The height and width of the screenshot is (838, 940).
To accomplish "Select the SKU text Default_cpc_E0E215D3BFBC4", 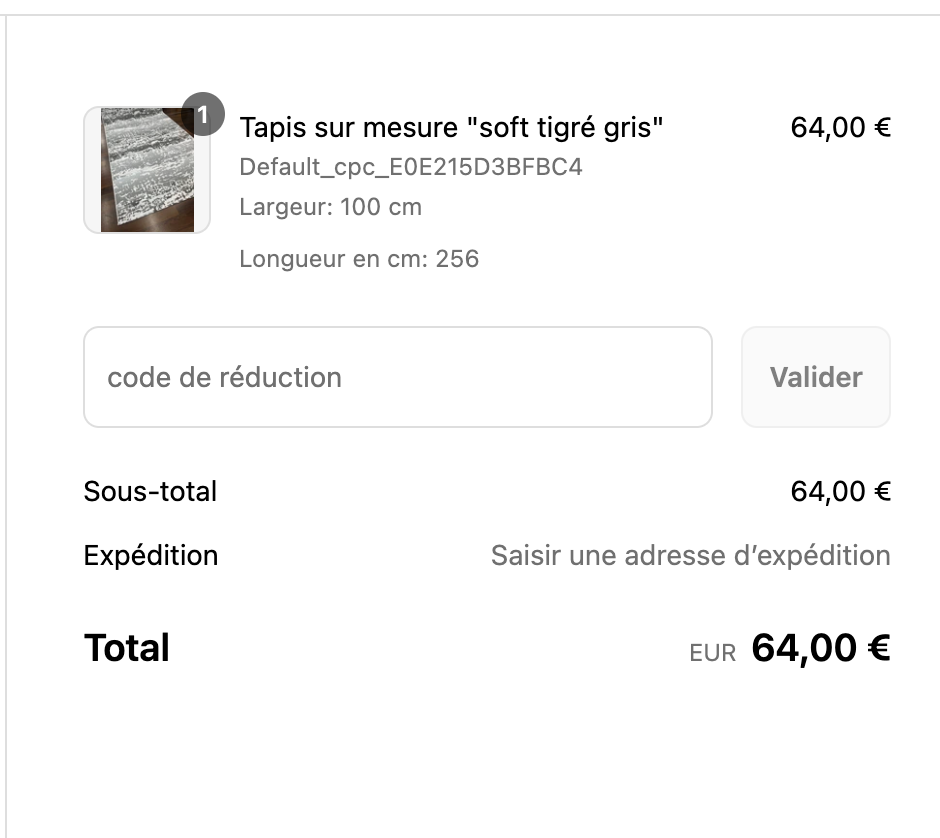I will [411, 167].
